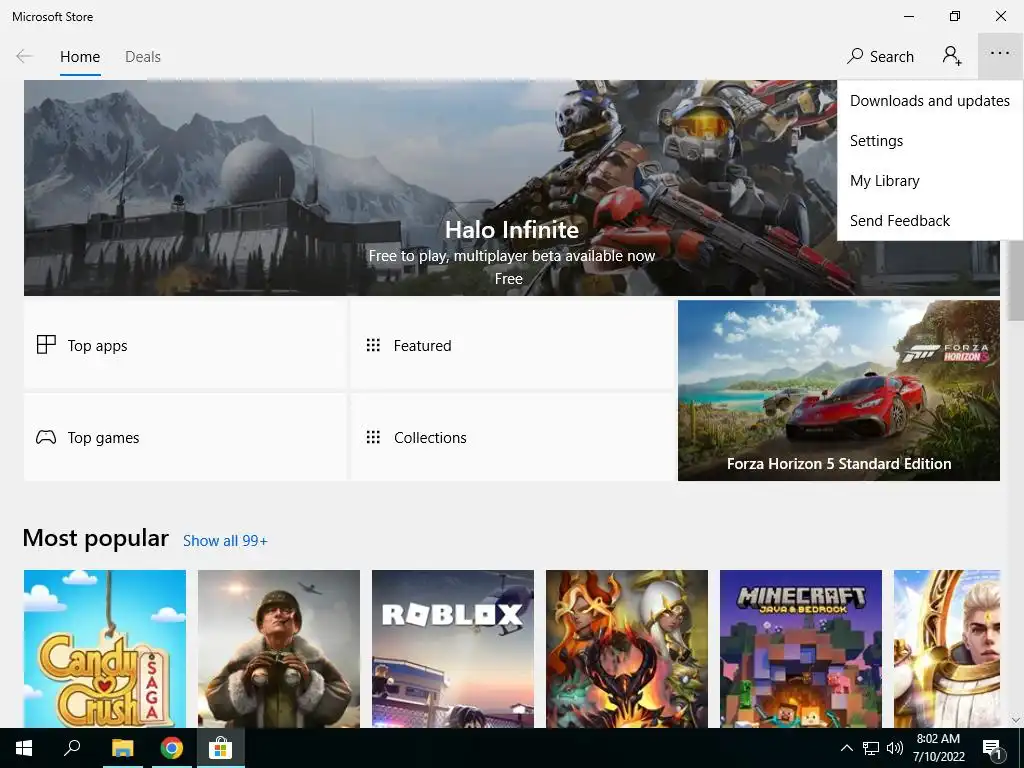Click the Featured dots icon

(x=373, y=345)
